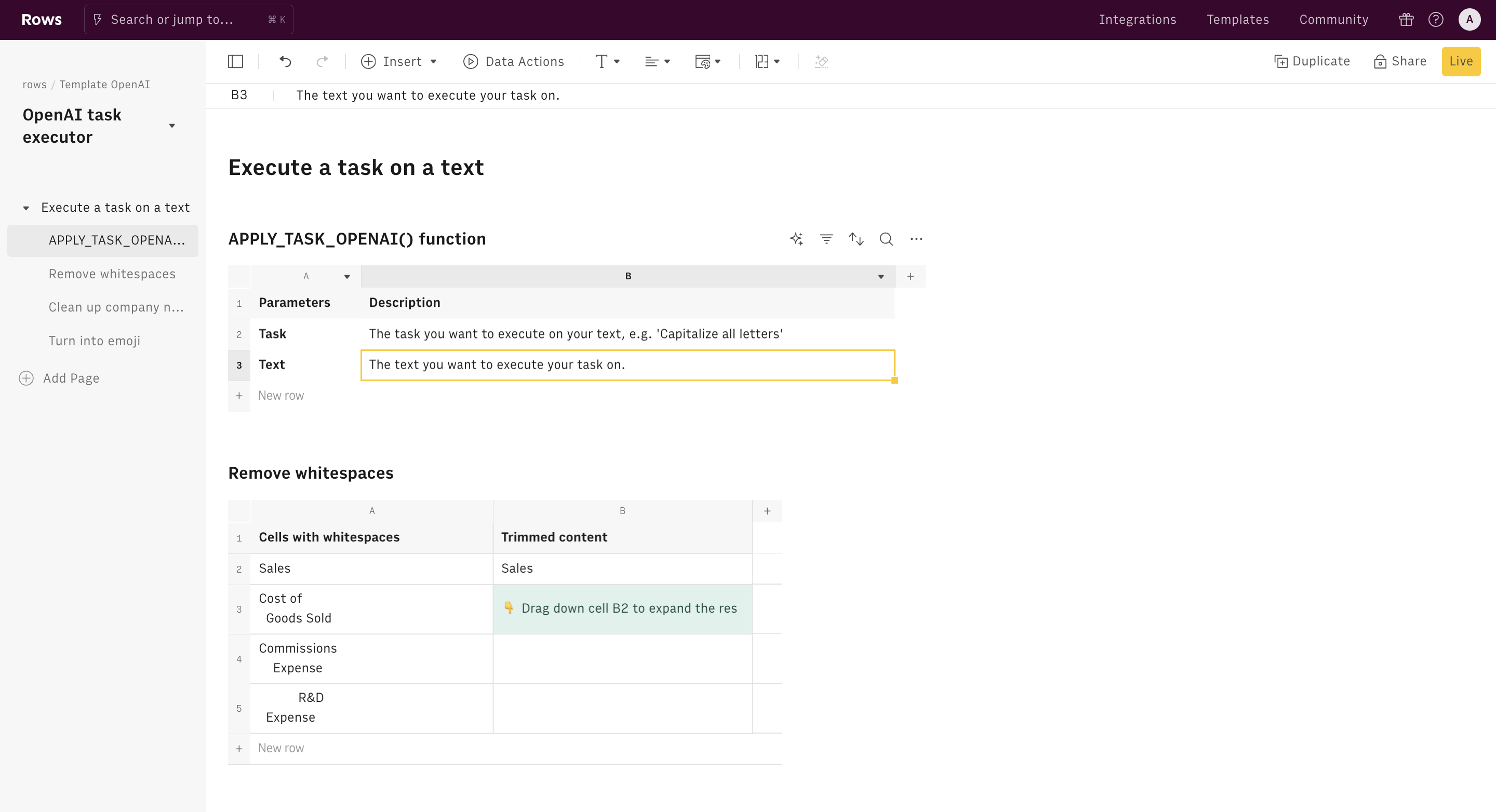Click the Duplicate button
1496x812 pixels.
point(1312,62)
